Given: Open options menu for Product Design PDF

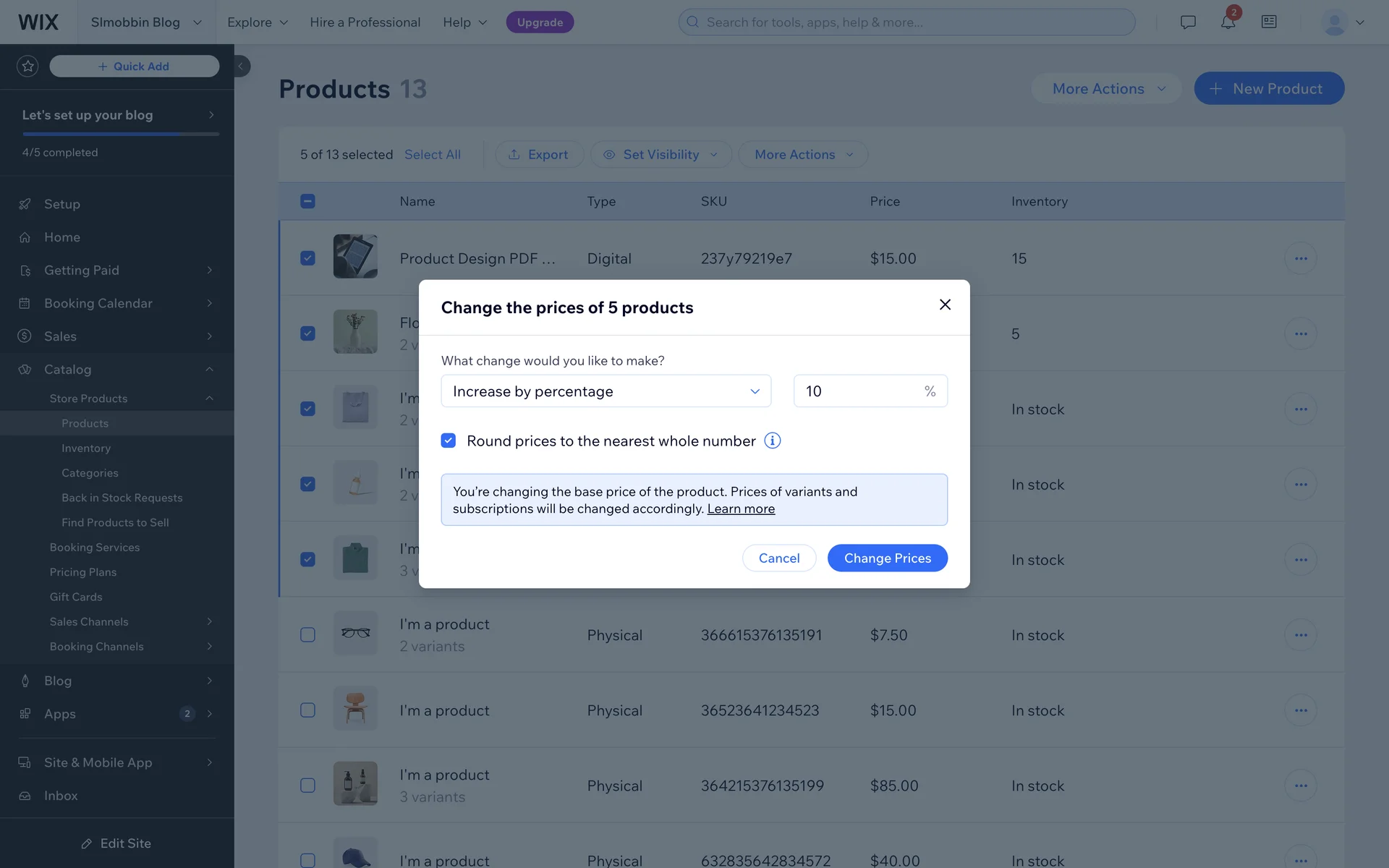Looking at the screenshot, I should 1300,258.
